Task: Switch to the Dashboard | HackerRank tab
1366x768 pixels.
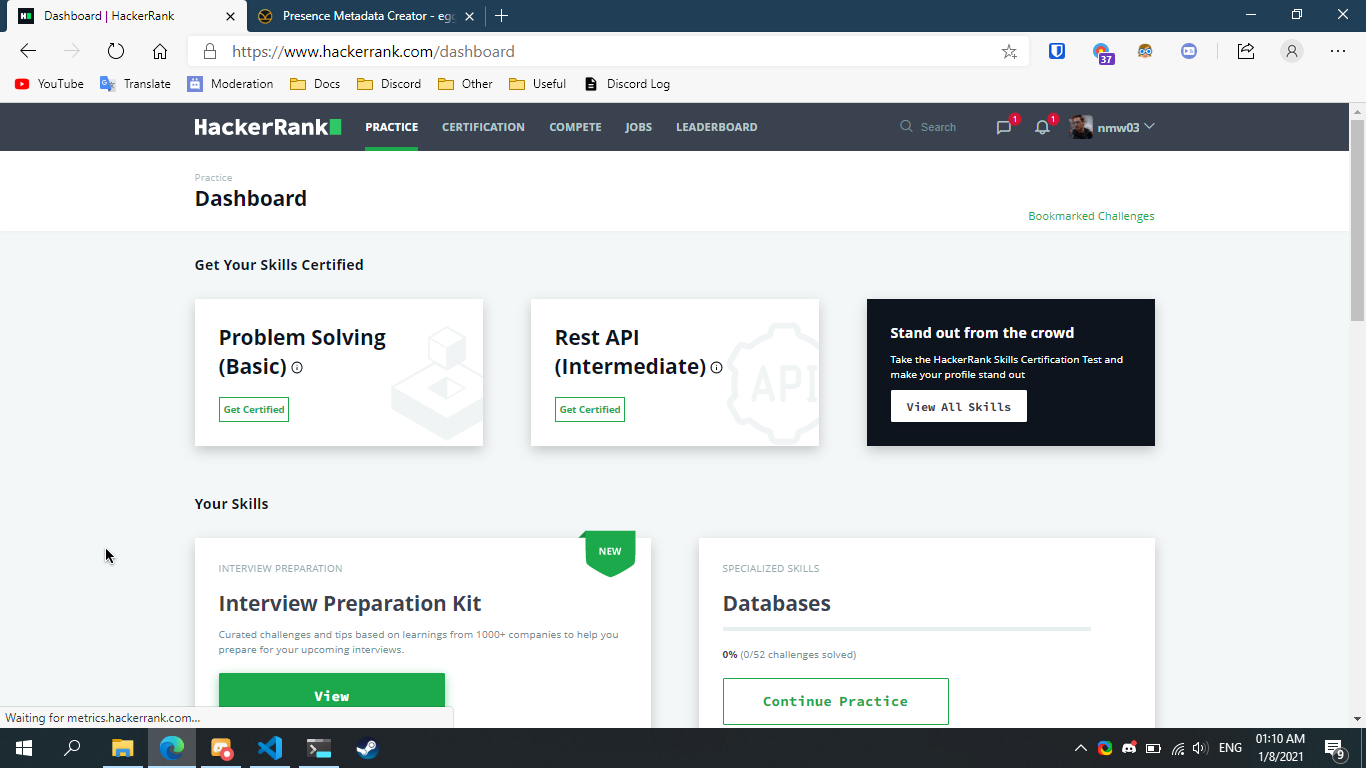Action: click(x=125, y=16)
